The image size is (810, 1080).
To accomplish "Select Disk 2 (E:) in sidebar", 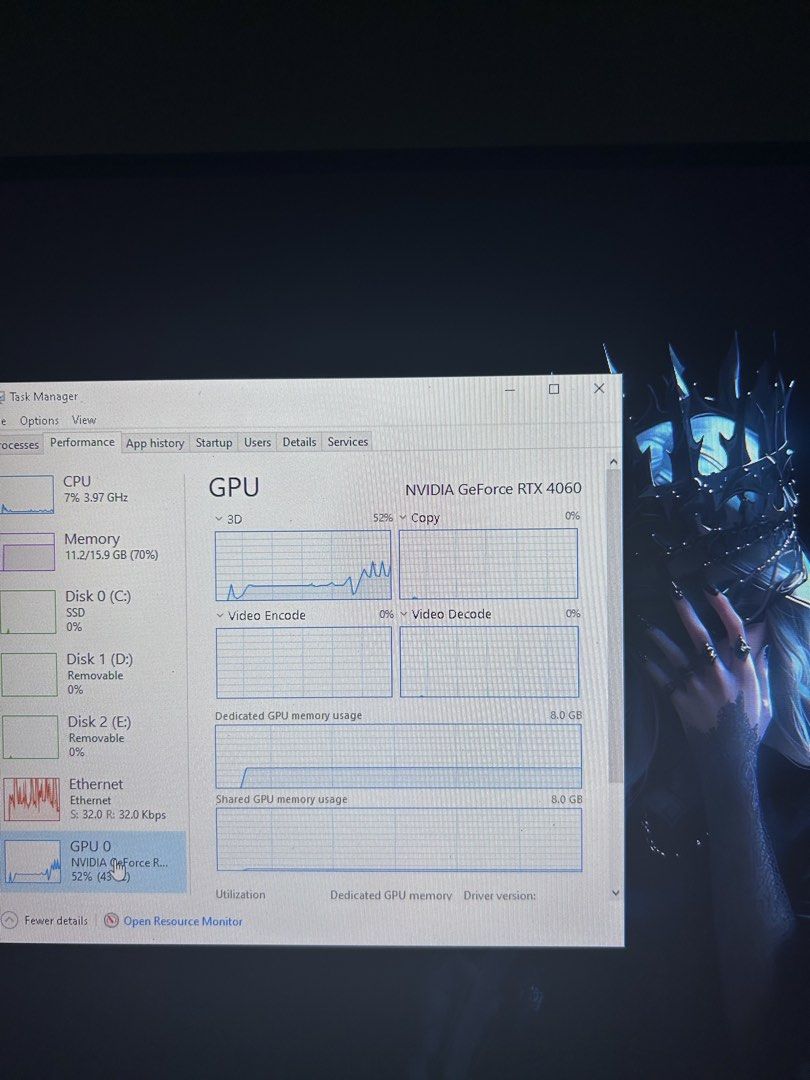I will (92, 736).
